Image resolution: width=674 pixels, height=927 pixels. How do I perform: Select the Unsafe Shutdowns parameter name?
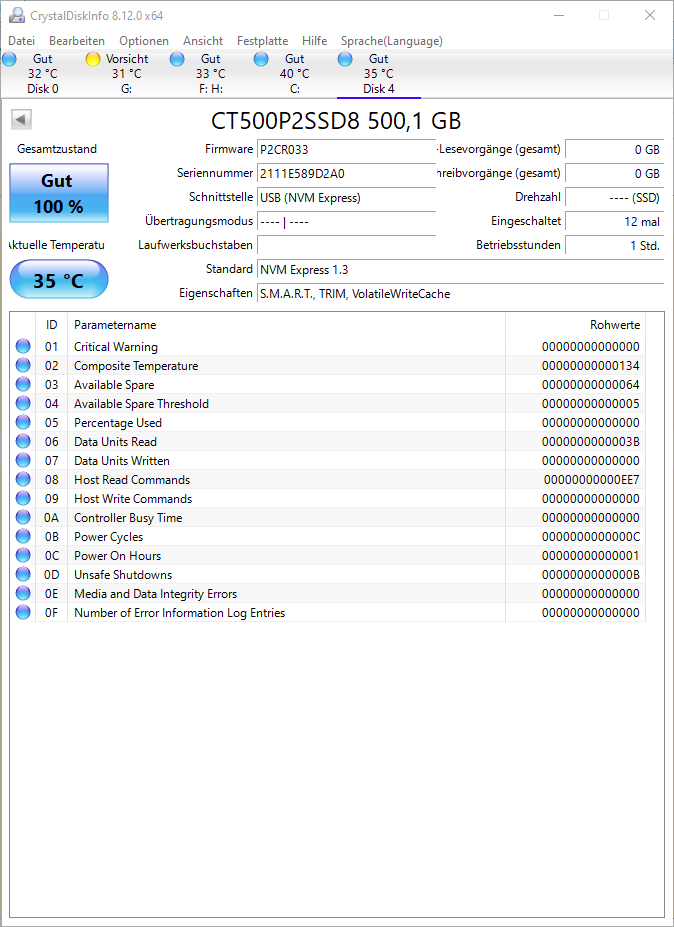coord(123,575)
